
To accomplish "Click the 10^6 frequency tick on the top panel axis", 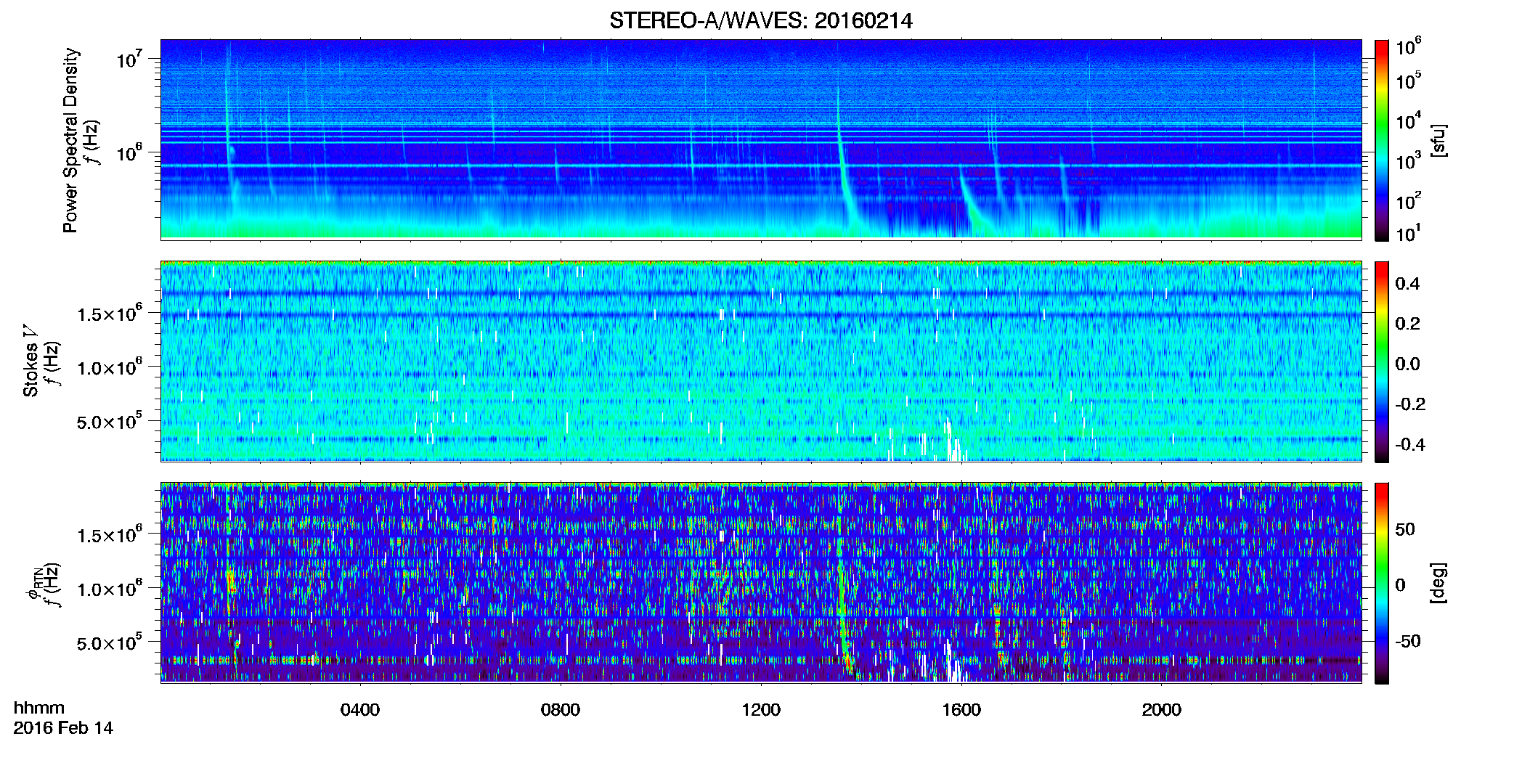I will [130, 152].
